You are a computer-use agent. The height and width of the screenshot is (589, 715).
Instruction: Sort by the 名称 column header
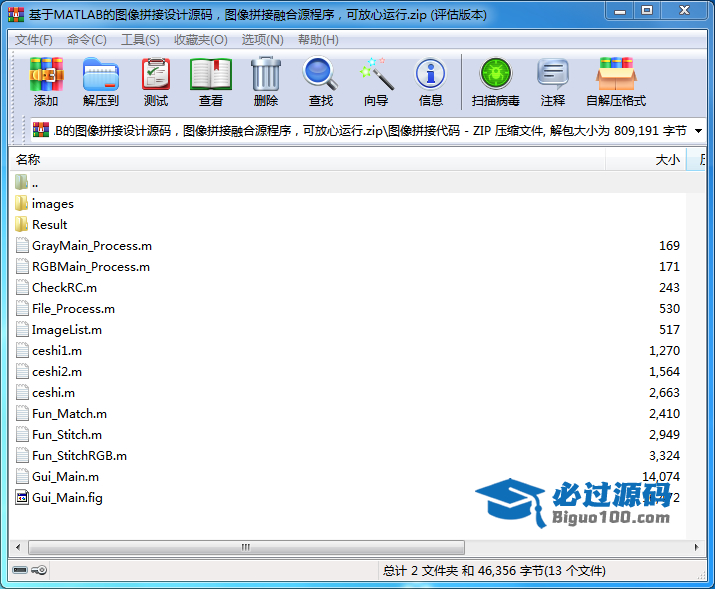(x=308, y=160)
